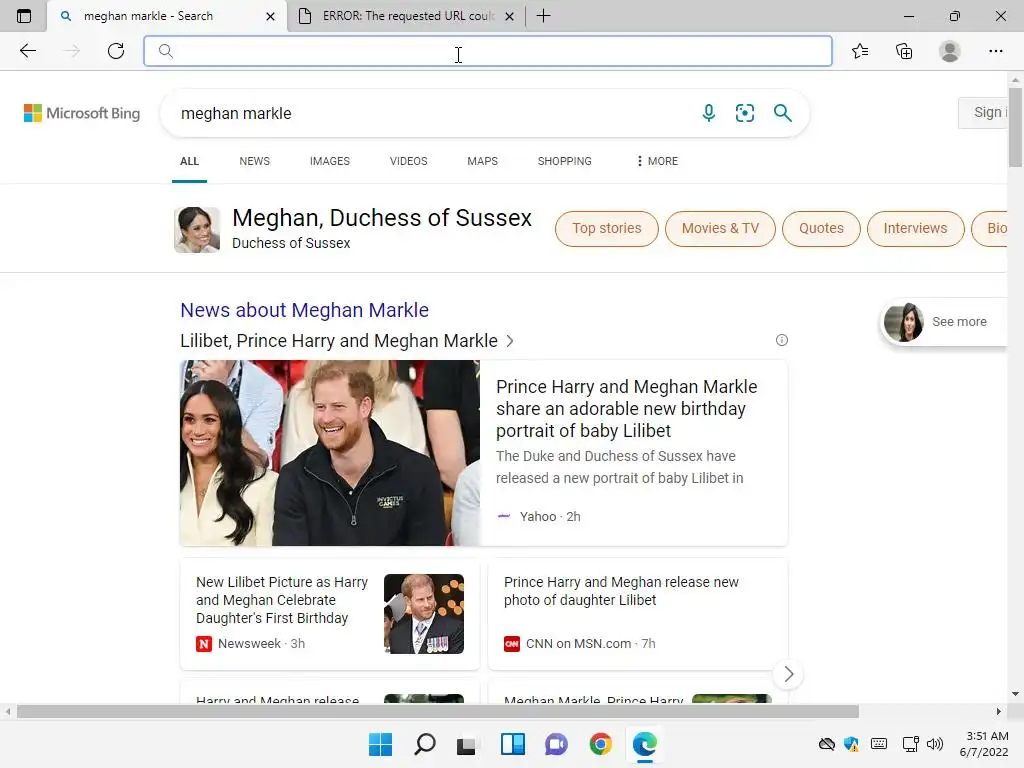Open clock showing 3:51 AM 6/7/2022

[984, 744]
